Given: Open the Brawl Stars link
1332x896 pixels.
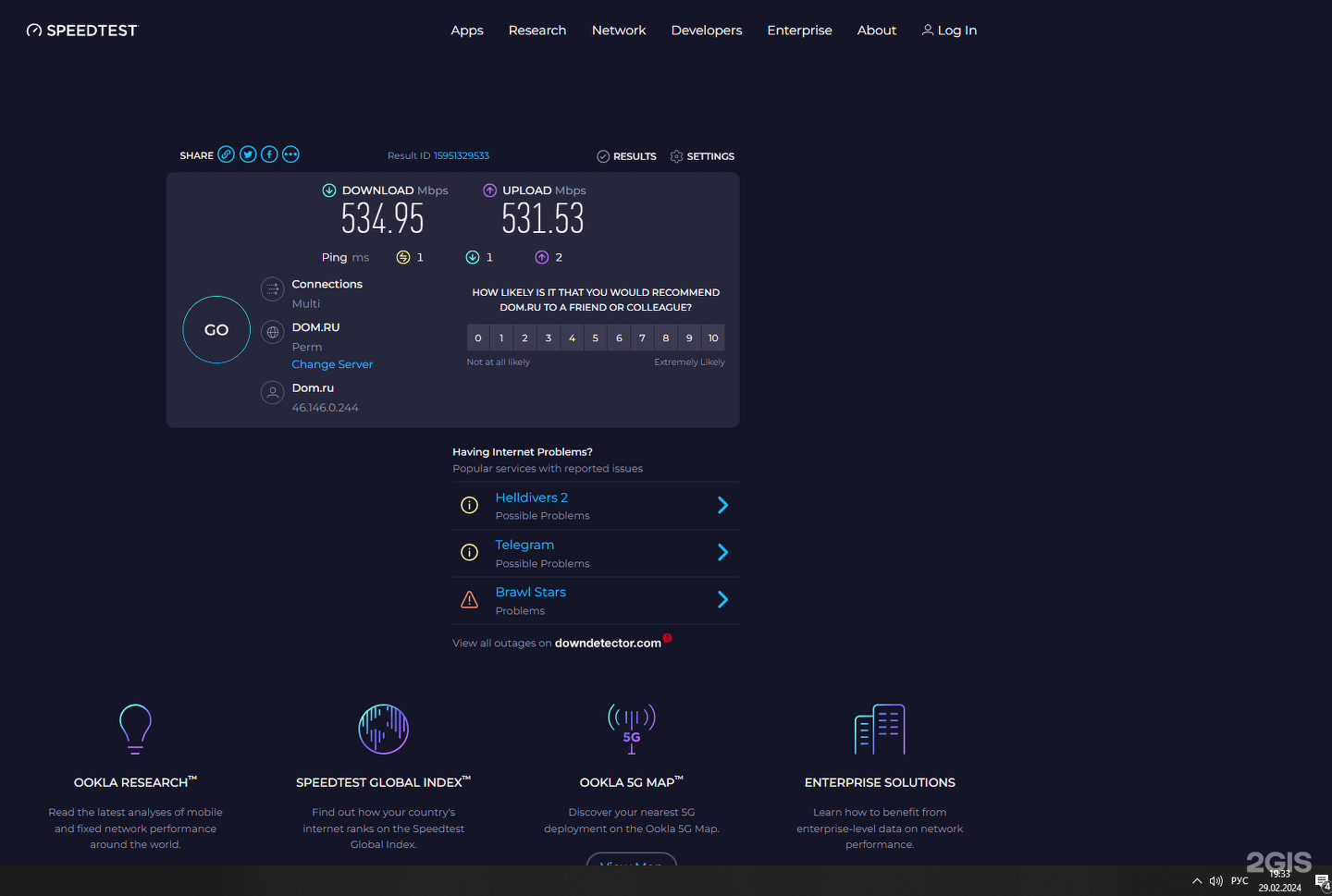Looking at the screenshot, I should [531, 592].
